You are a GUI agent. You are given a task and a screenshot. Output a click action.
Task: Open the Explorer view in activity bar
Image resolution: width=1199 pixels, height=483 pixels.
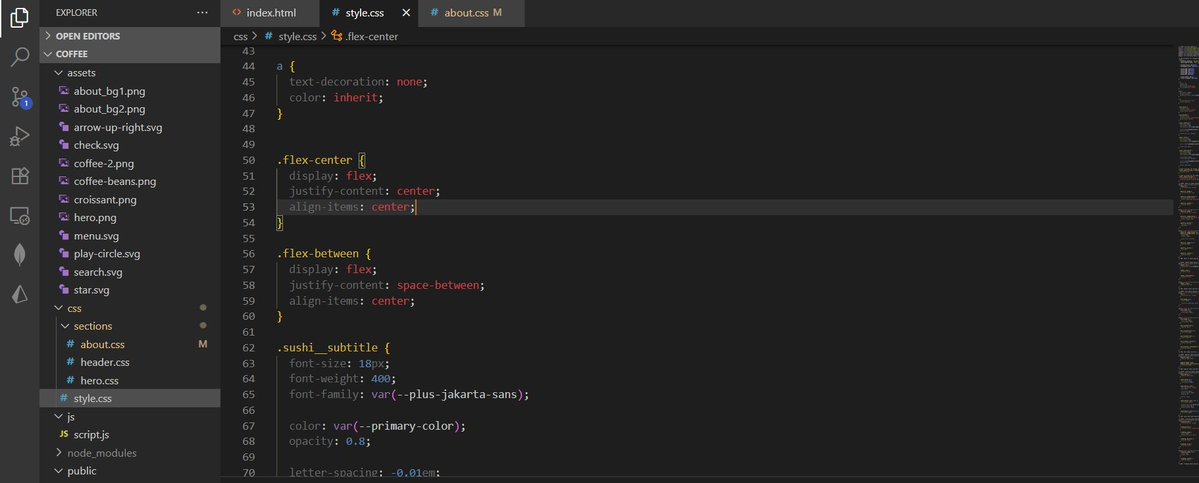pos(20,18)
